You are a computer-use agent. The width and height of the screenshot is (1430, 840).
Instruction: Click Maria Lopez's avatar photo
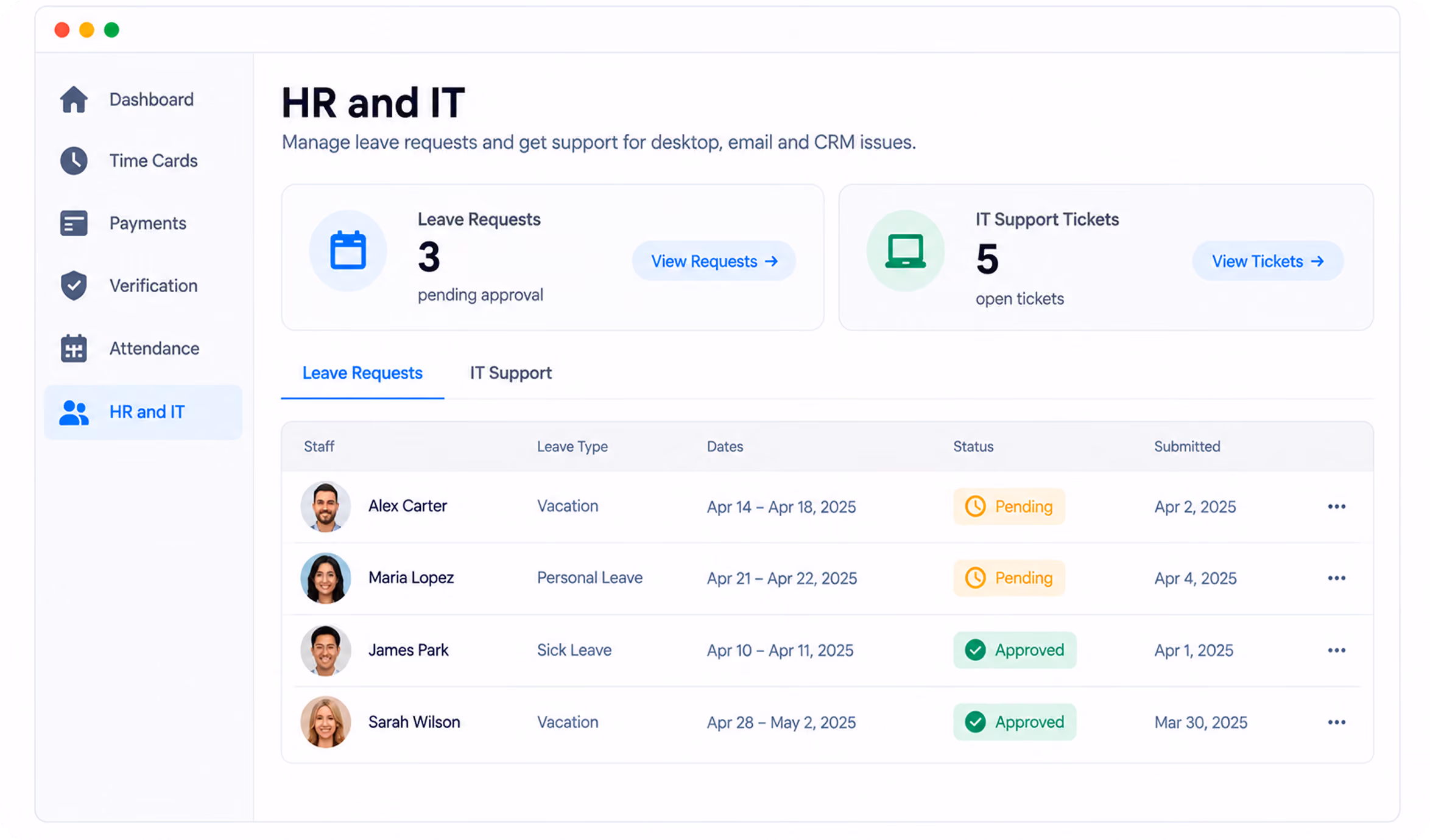[325, 578]
